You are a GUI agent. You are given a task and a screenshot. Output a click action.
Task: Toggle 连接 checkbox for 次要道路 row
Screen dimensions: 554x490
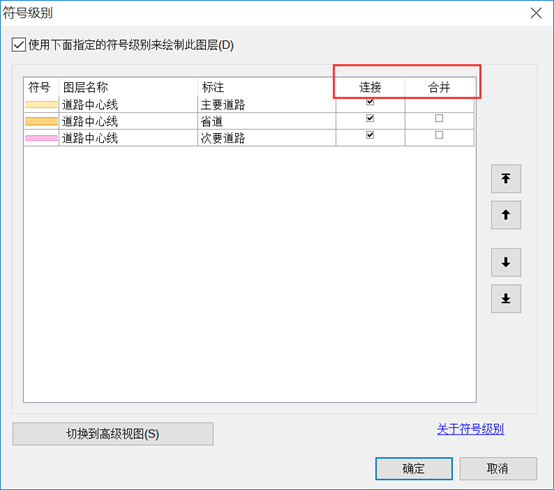(370, 135)
